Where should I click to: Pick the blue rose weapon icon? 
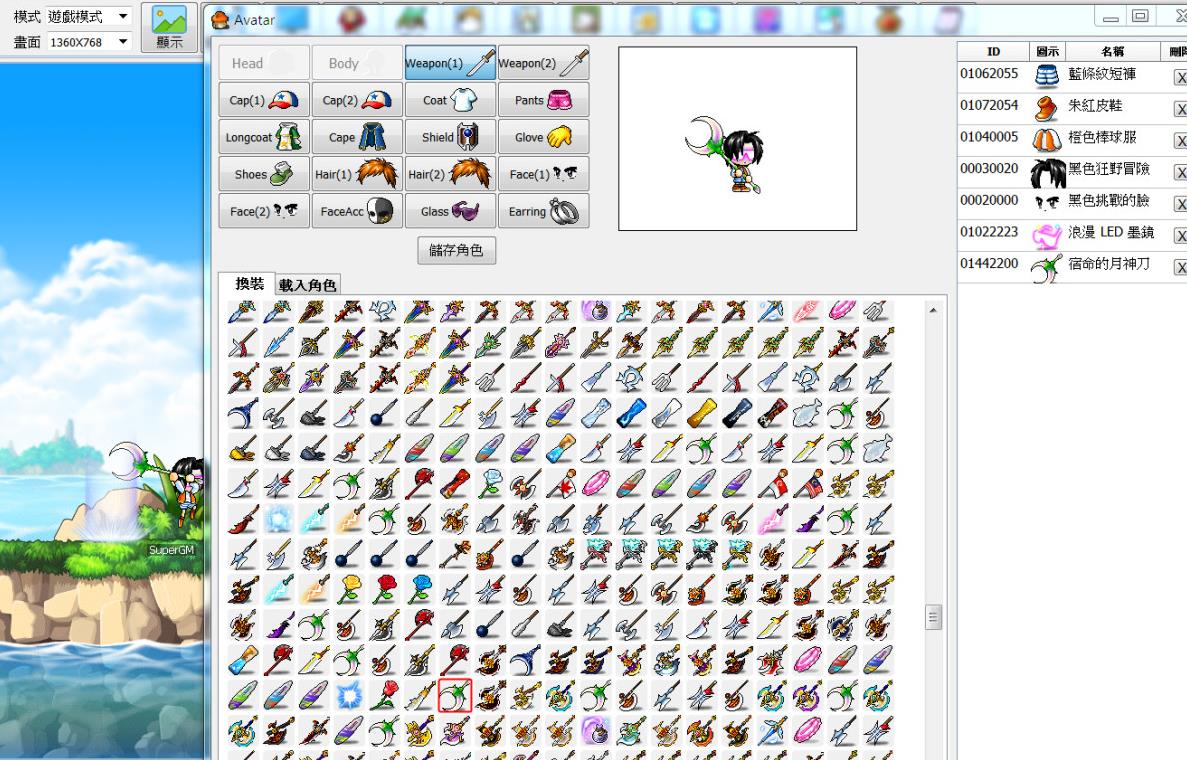(419, 588)
